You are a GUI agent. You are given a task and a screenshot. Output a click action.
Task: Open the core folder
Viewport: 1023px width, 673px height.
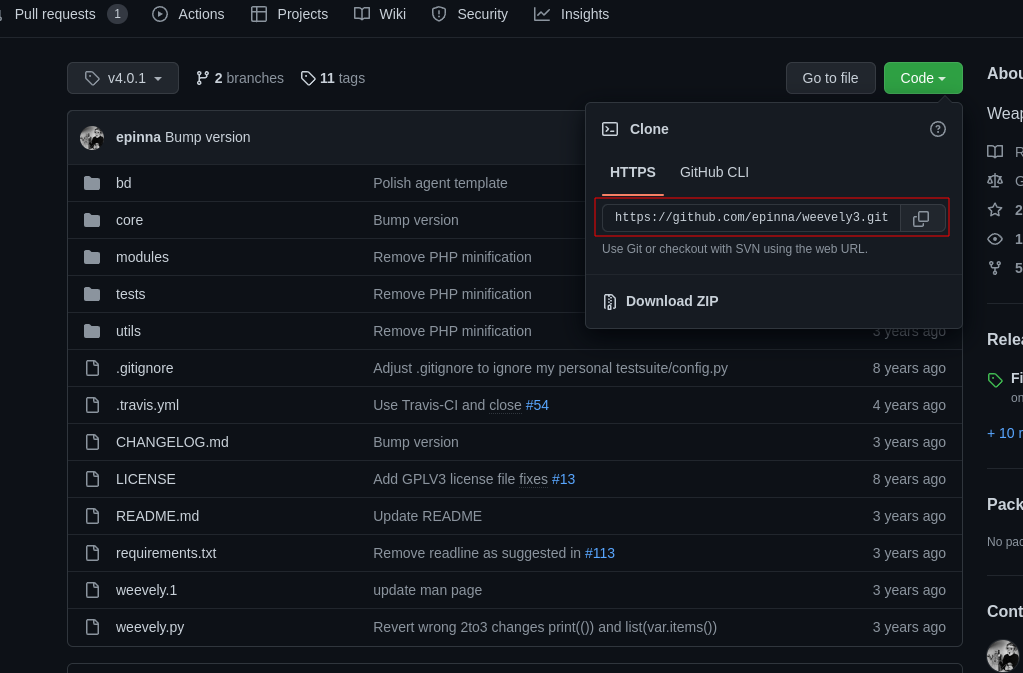pyautogui.click(x=129, y=220)
